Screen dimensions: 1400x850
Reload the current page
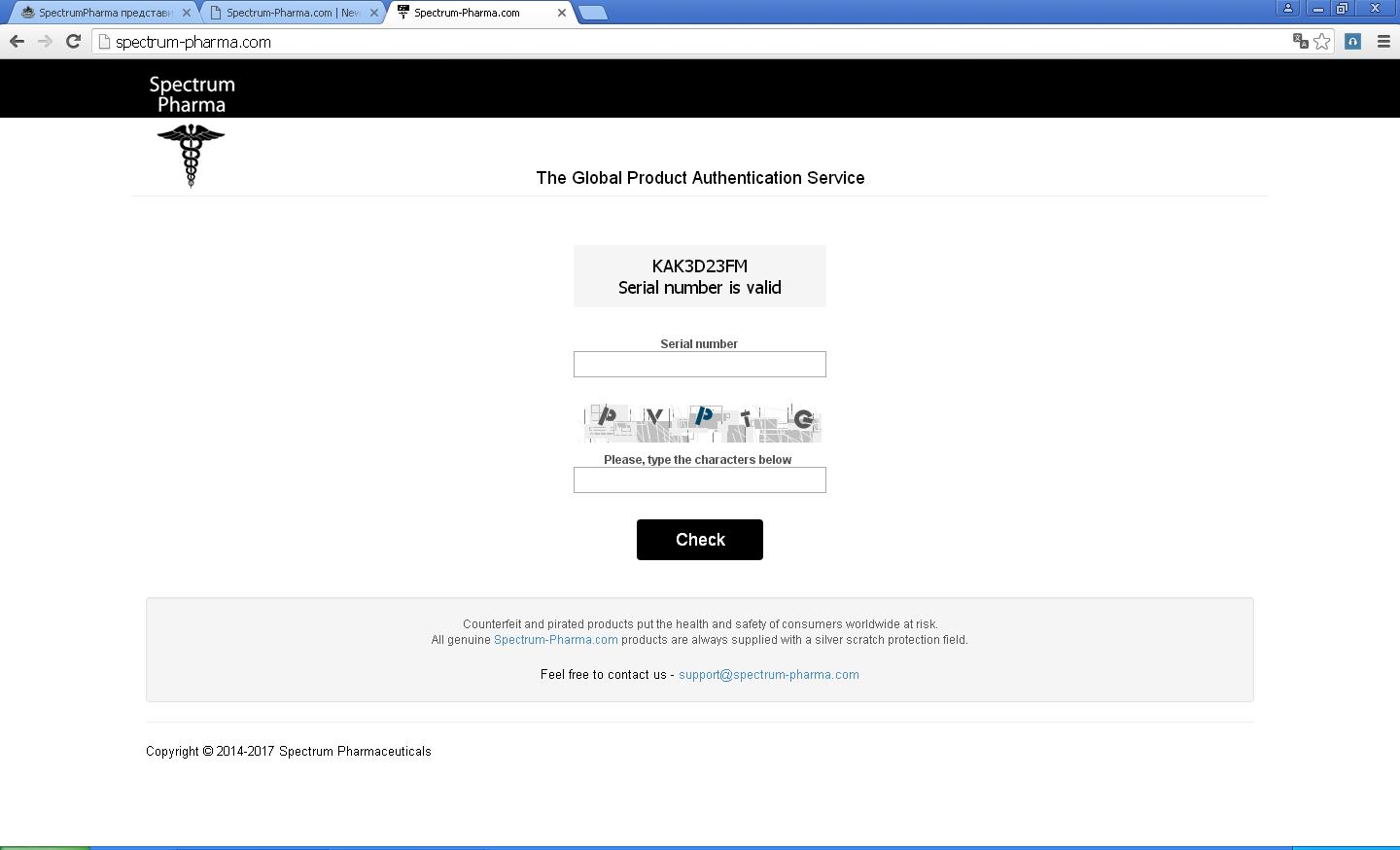tap(73, 41)
